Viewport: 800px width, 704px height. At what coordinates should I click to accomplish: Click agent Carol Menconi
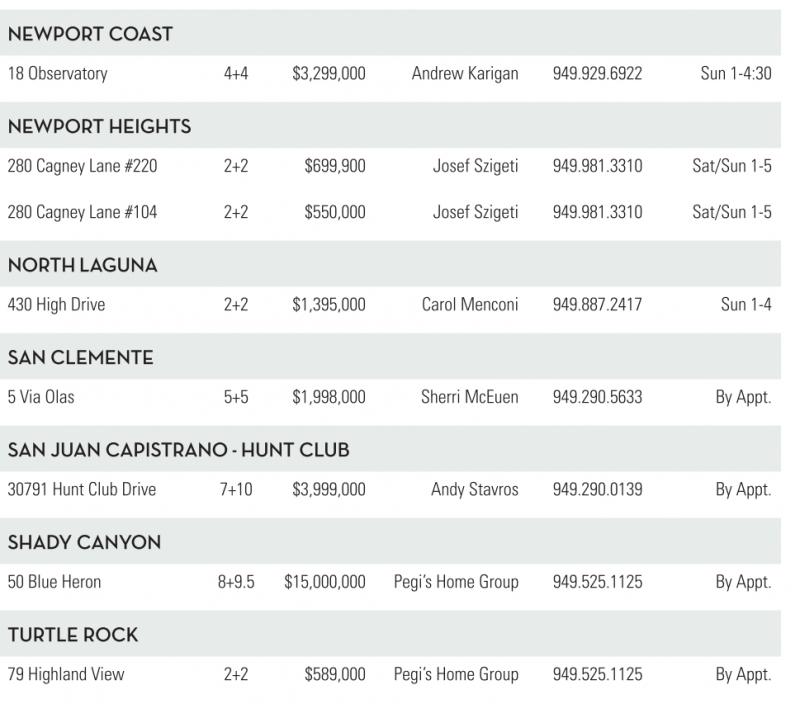click(x=470, y=305)
